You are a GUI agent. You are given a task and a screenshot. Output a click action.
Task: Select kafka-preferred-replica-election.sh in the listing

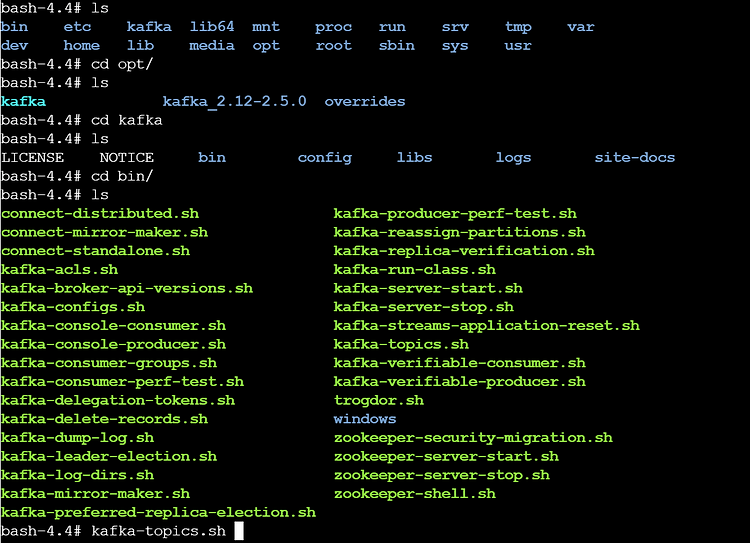pos(158,512)
